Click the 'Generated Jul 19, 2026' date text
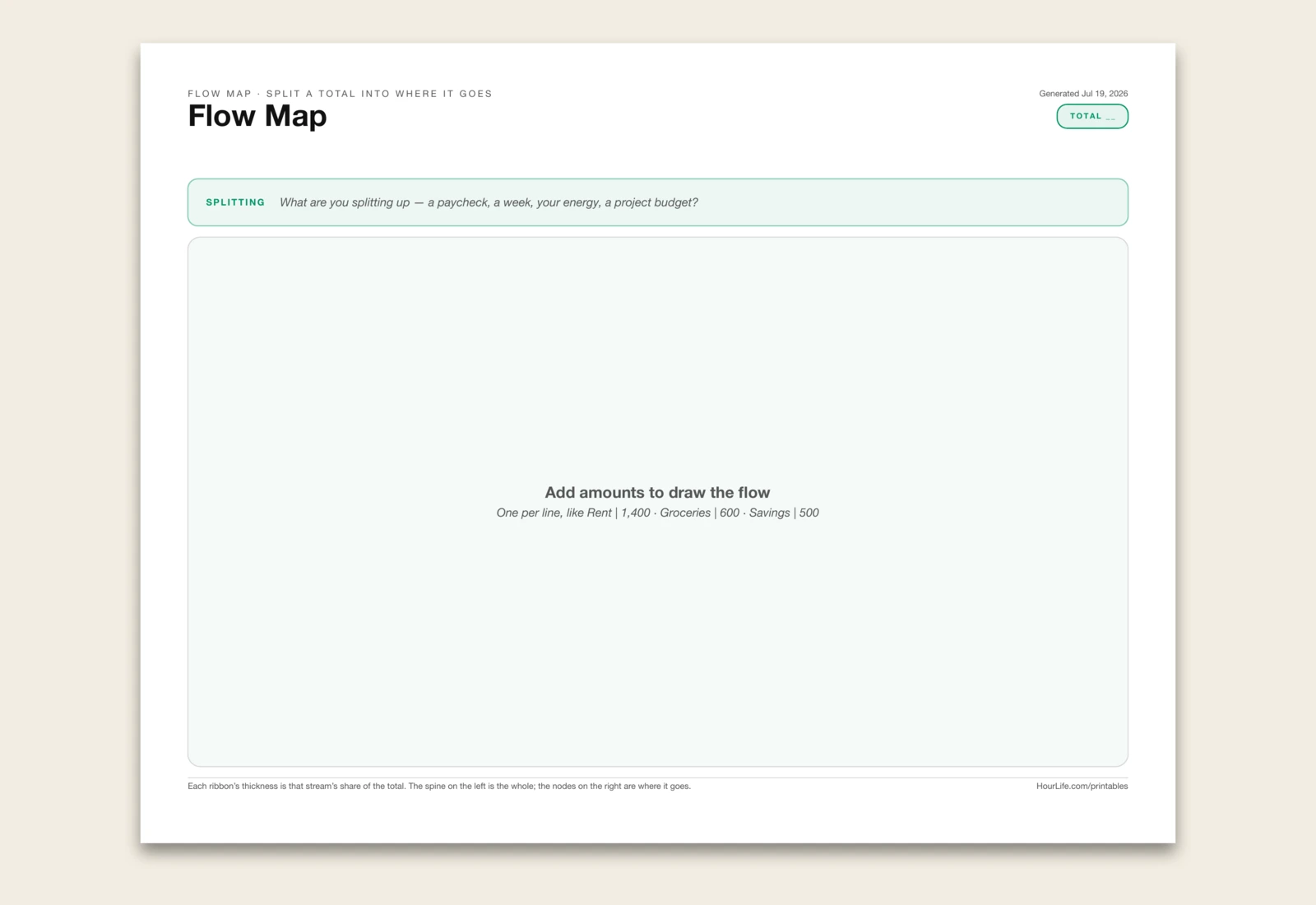This screenshot has width=1316, height=905. click(x=1083, y=94)
